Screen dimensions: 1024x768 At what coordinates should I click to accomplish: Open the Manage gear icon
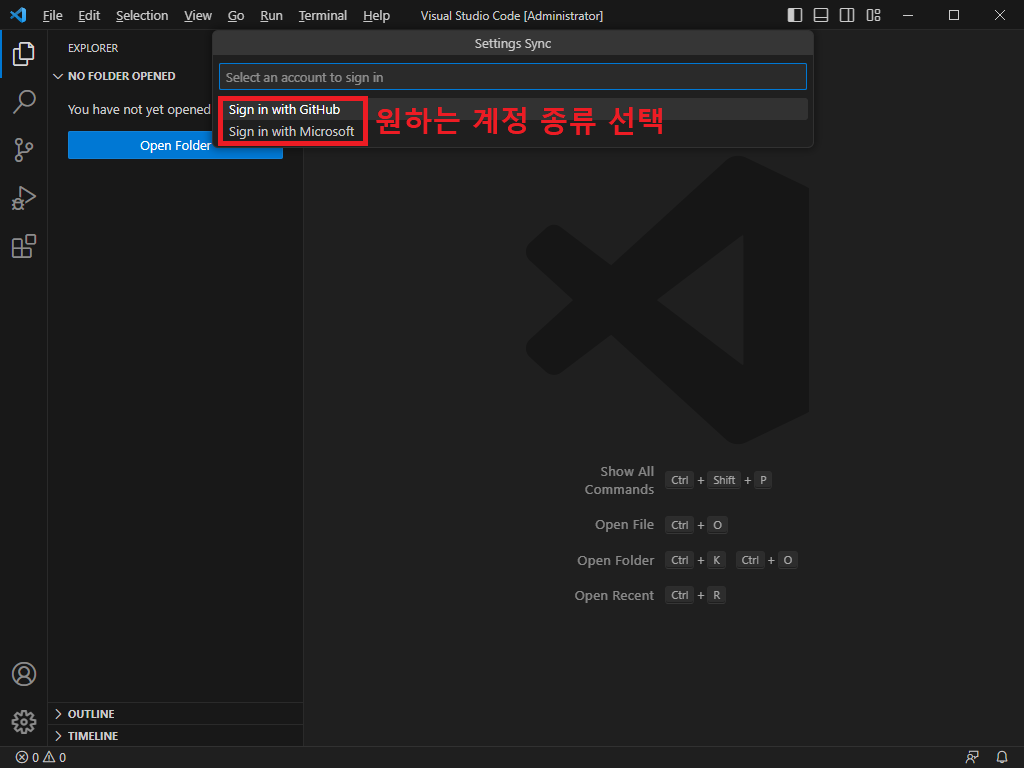pyautogui.click(x=23, y=721)
